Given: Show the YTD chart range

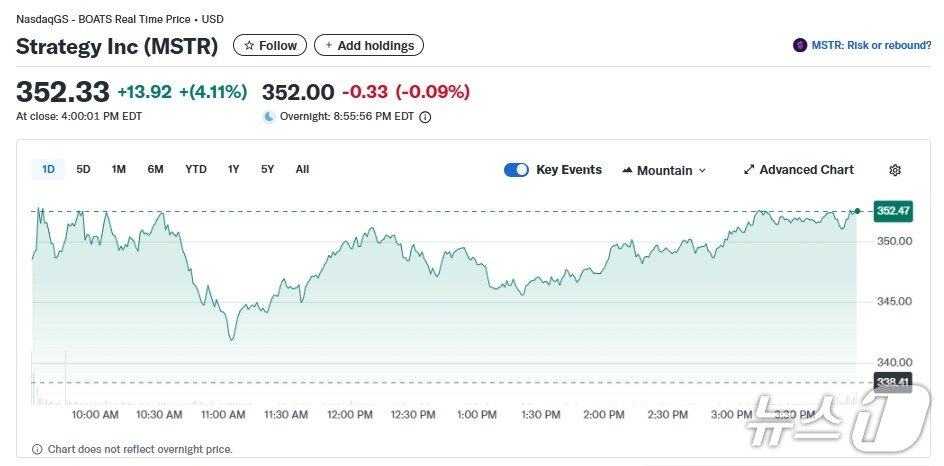Looking at the screenshot, I should 196,169.
